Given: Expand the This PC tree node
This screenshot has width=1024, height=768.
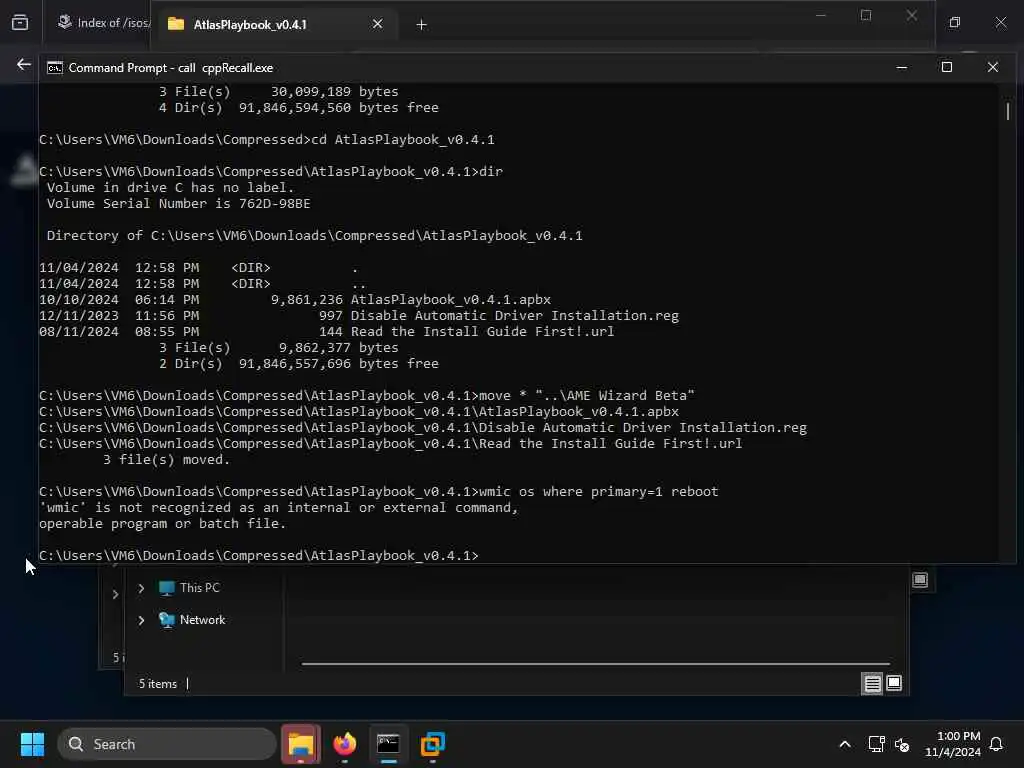Looking at the screenshot, I should pyautogui.click(x=141, y=588).
